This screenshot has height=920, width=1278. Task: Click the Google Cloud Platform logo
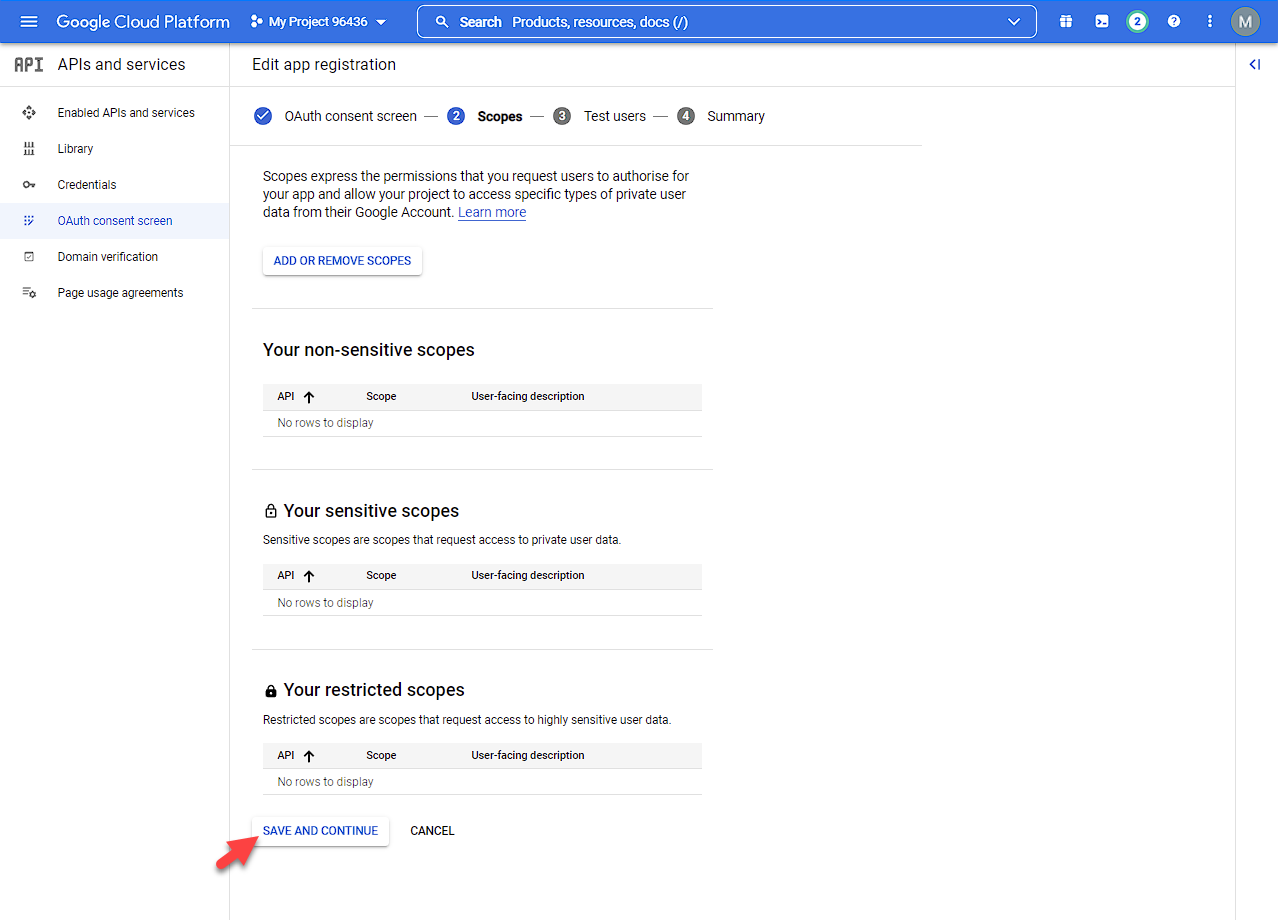tap(143, 21)
